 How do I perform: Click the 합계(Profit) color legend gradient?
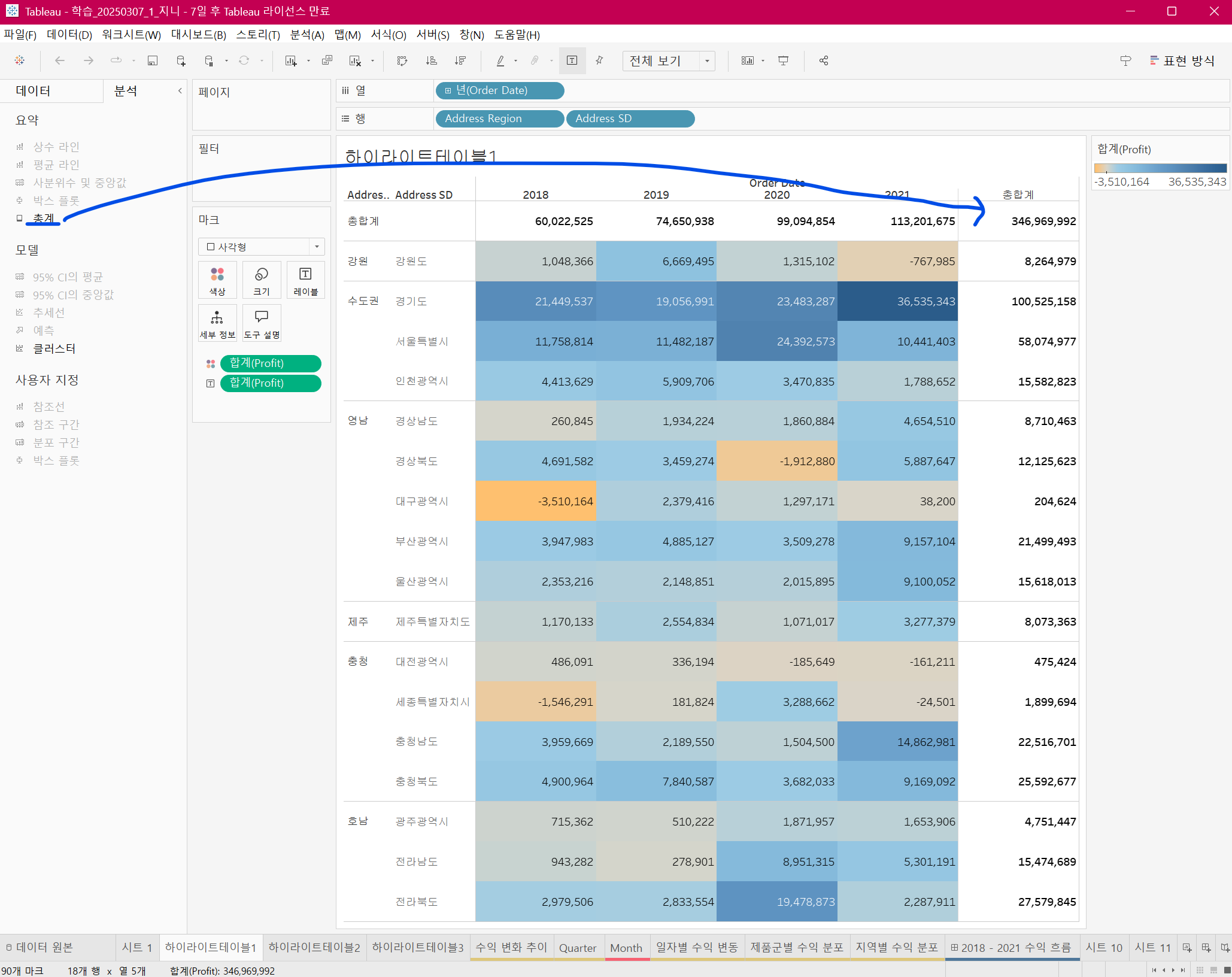click(1160, 168)
